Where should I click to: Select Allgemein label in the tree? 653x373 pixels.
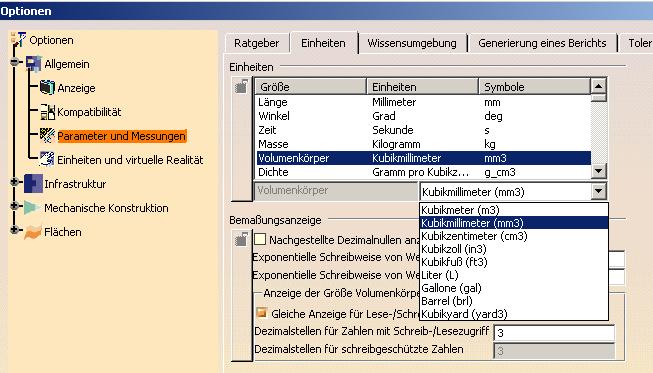(x=67, y=64)
